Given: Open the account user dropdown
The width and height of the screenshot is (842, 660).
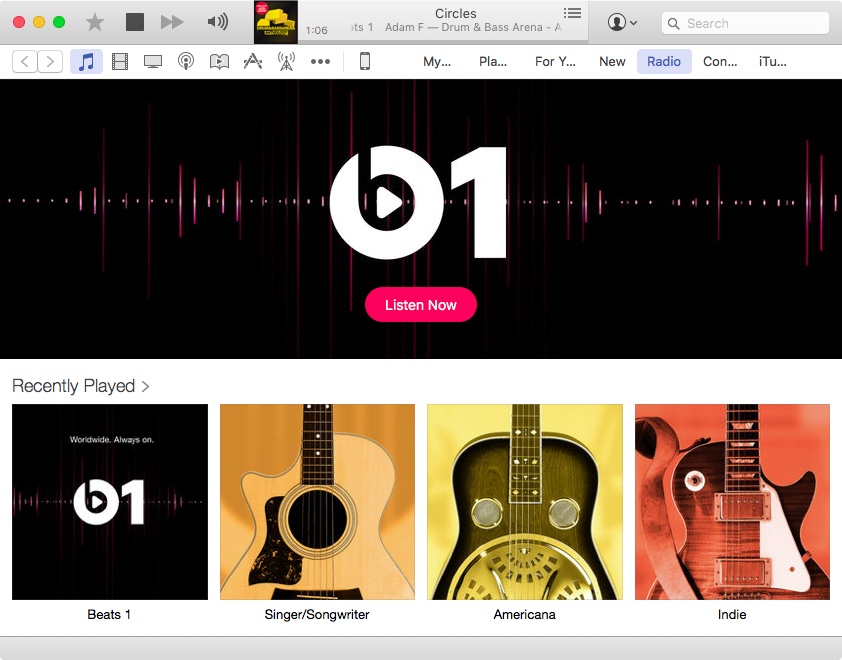Looking at the screenshot, I should tap(622, 23).
